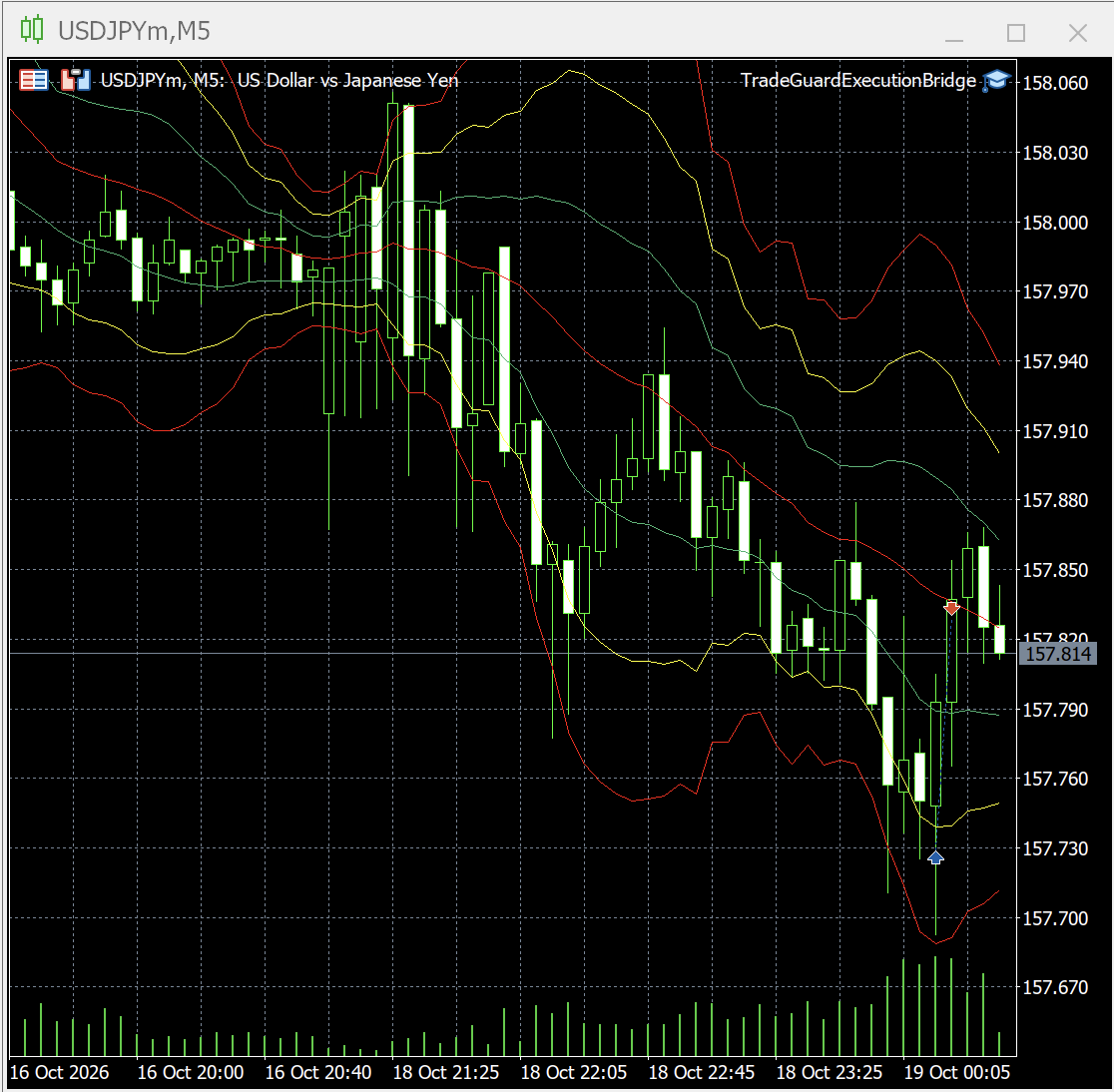
Task: Toggle the One Click Trading panel icon
Action: coord(33,80)
